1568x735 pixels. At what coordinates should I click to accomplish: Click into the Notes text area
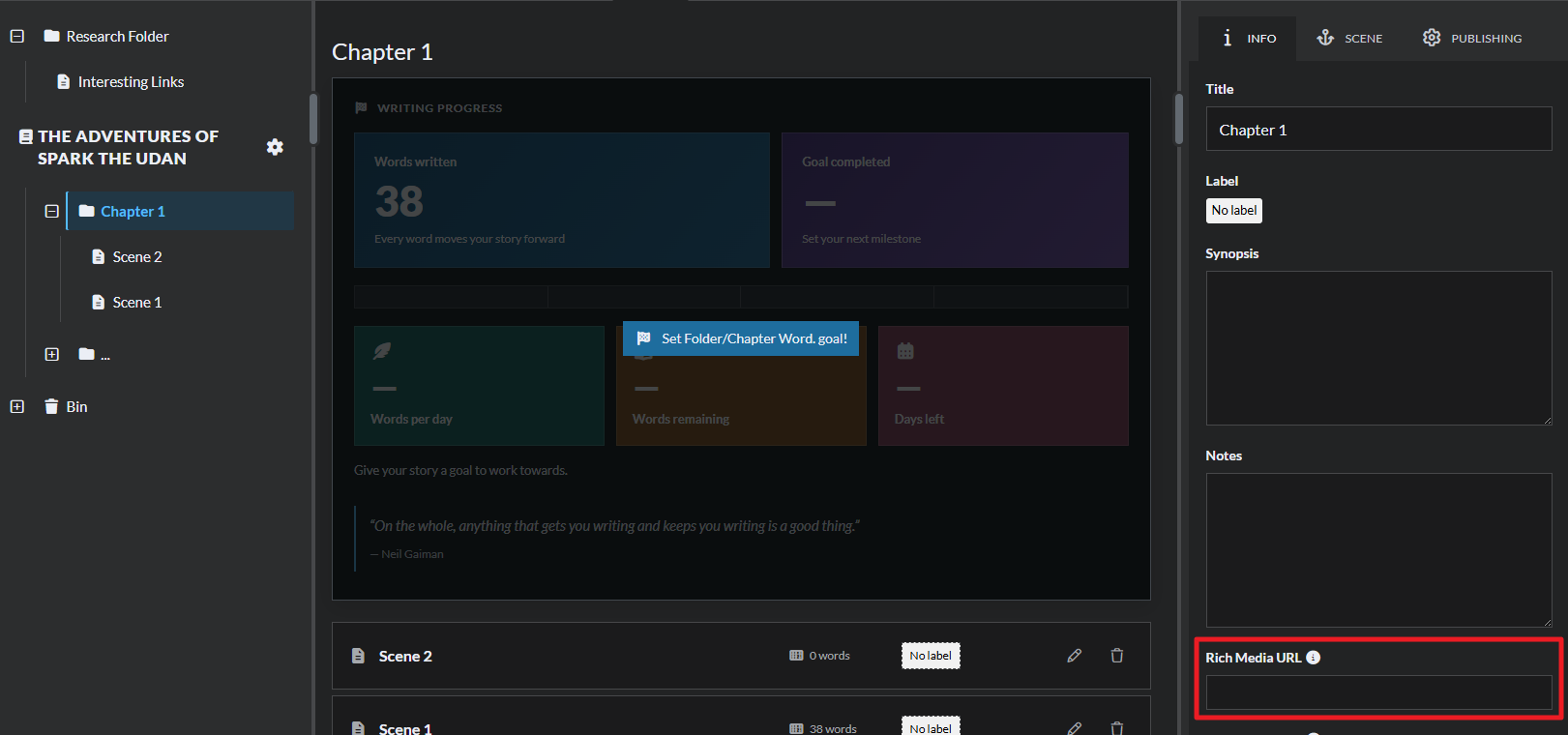point(1378,550)
